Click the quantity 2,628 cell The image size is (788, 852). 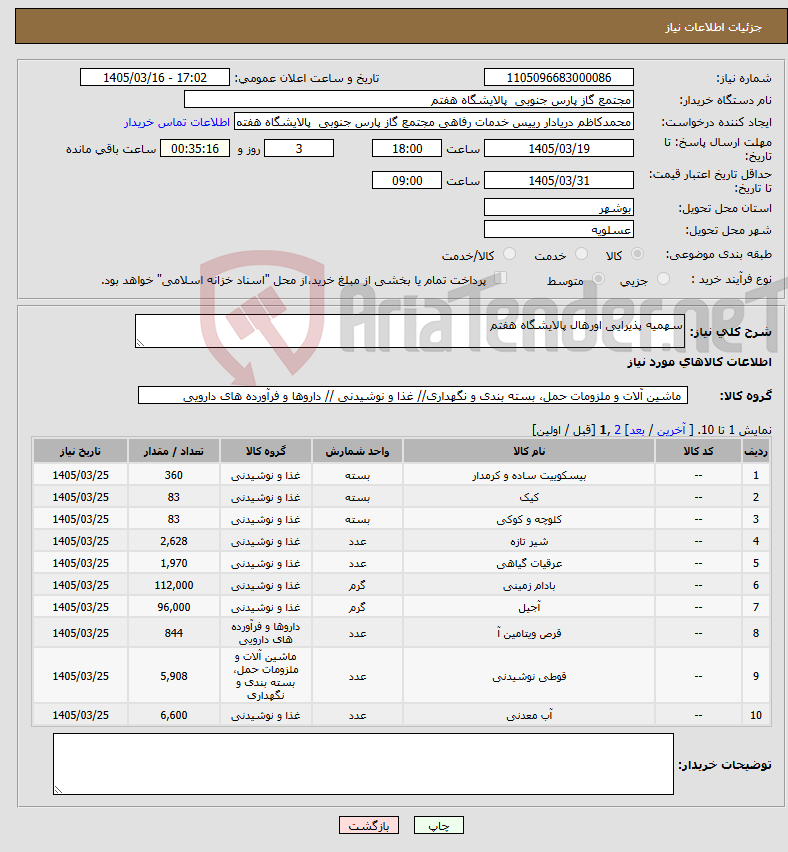[x=173, y=541]
